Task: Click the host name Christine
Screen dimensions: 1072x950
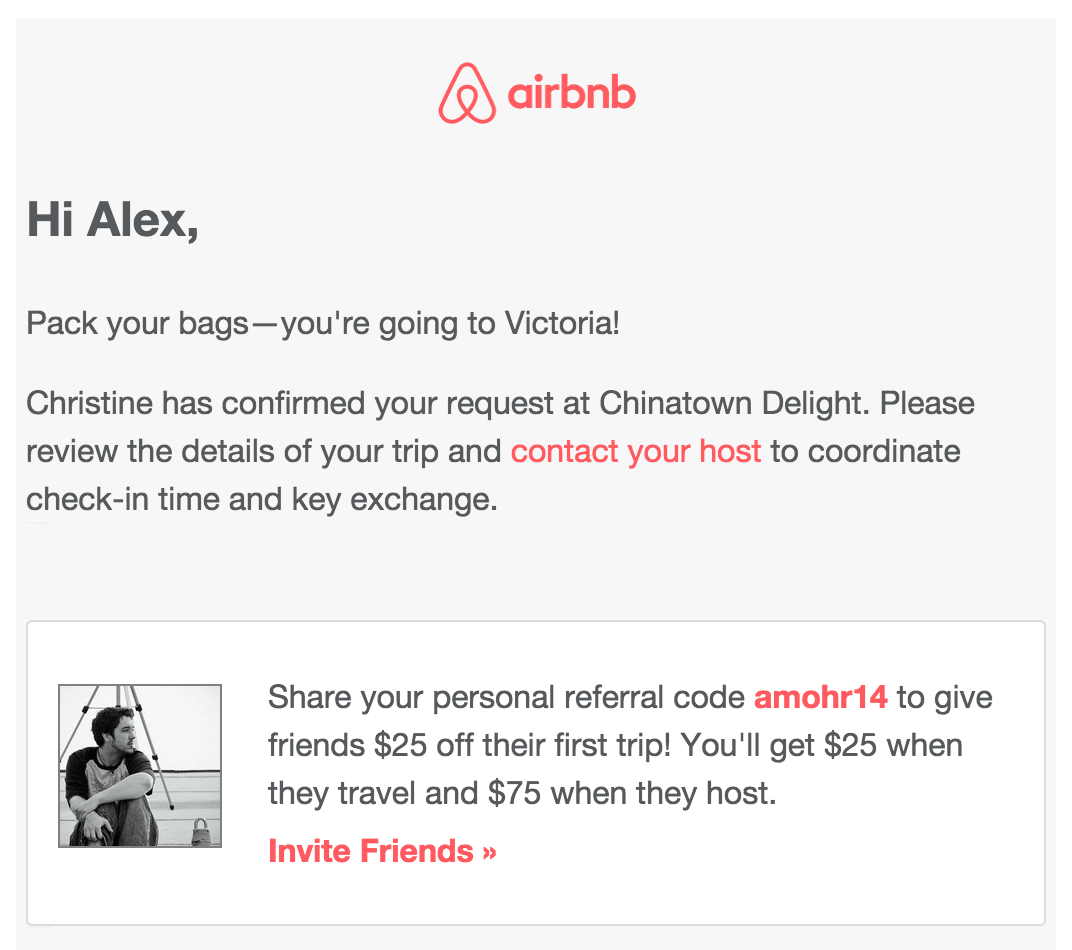Action: point(90,403)
